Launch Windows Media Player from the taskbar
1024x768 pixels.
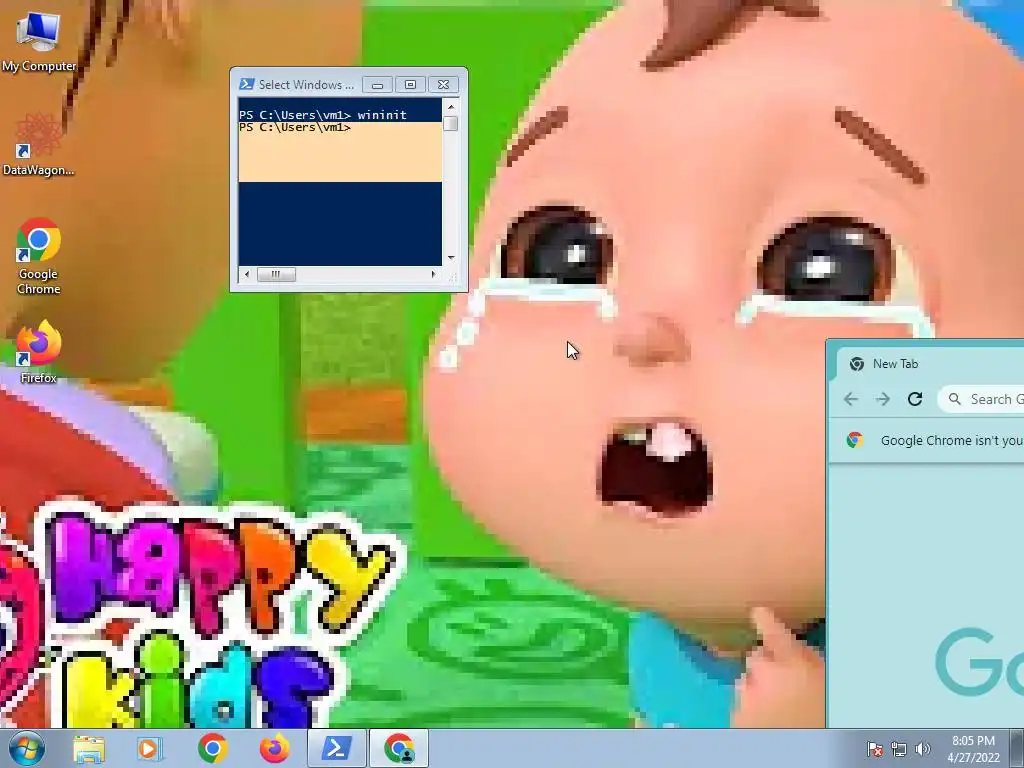[149, 748]
